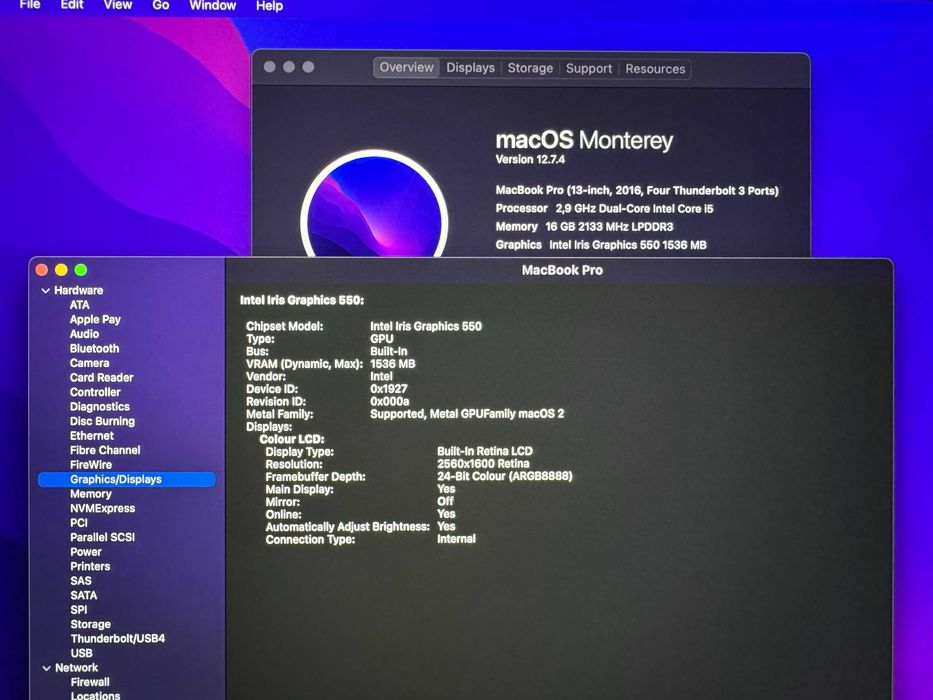Image resolution: width=933 pixels, height=700 pixels.
Task: Click the Version 12.7.4 text
Action: (530, 160)
